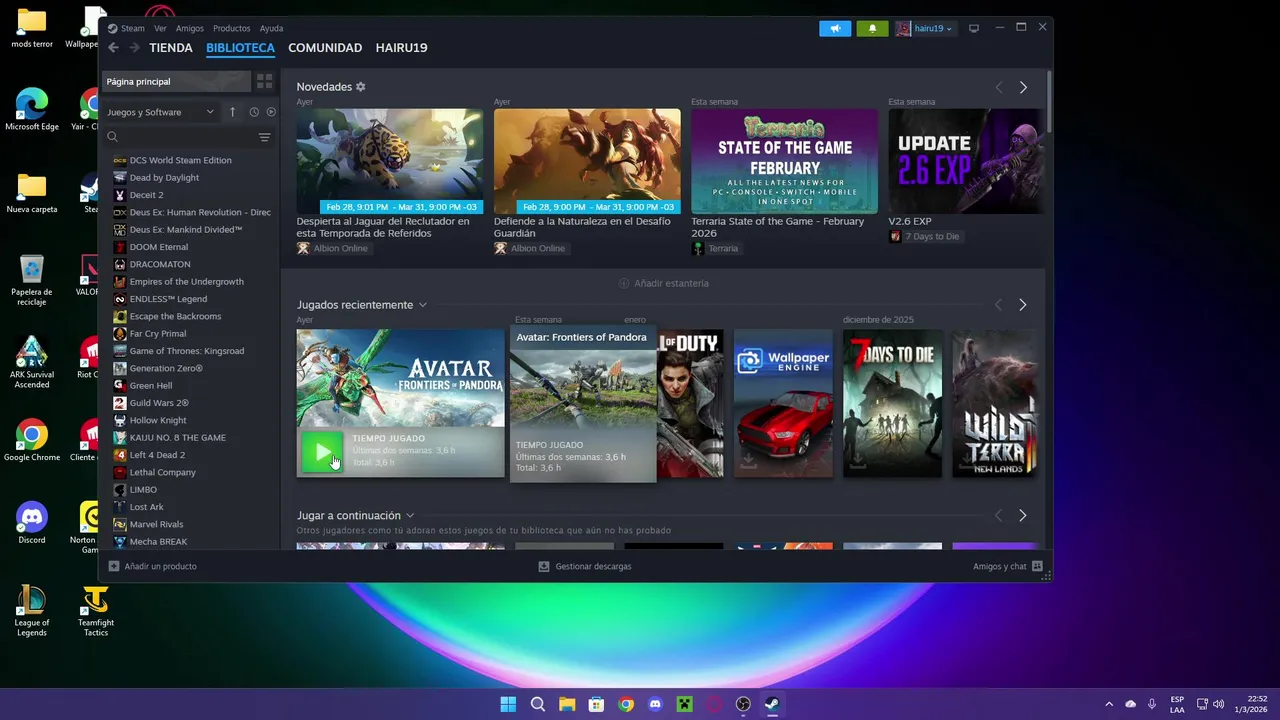Open the HAIRU19 profile tab

tap(402, 48)
